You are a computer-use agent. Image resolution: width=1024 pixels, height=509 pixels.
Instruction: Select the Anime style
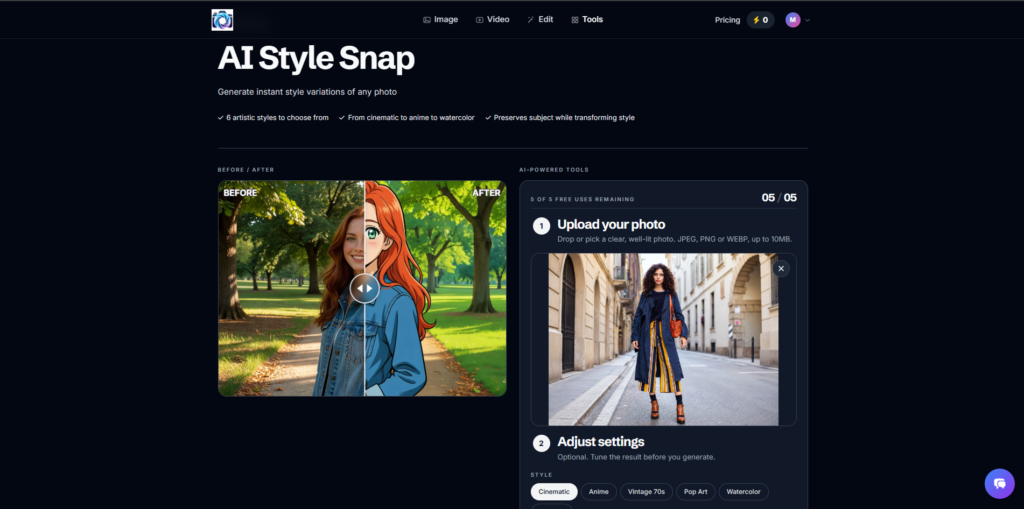point(599,491)
